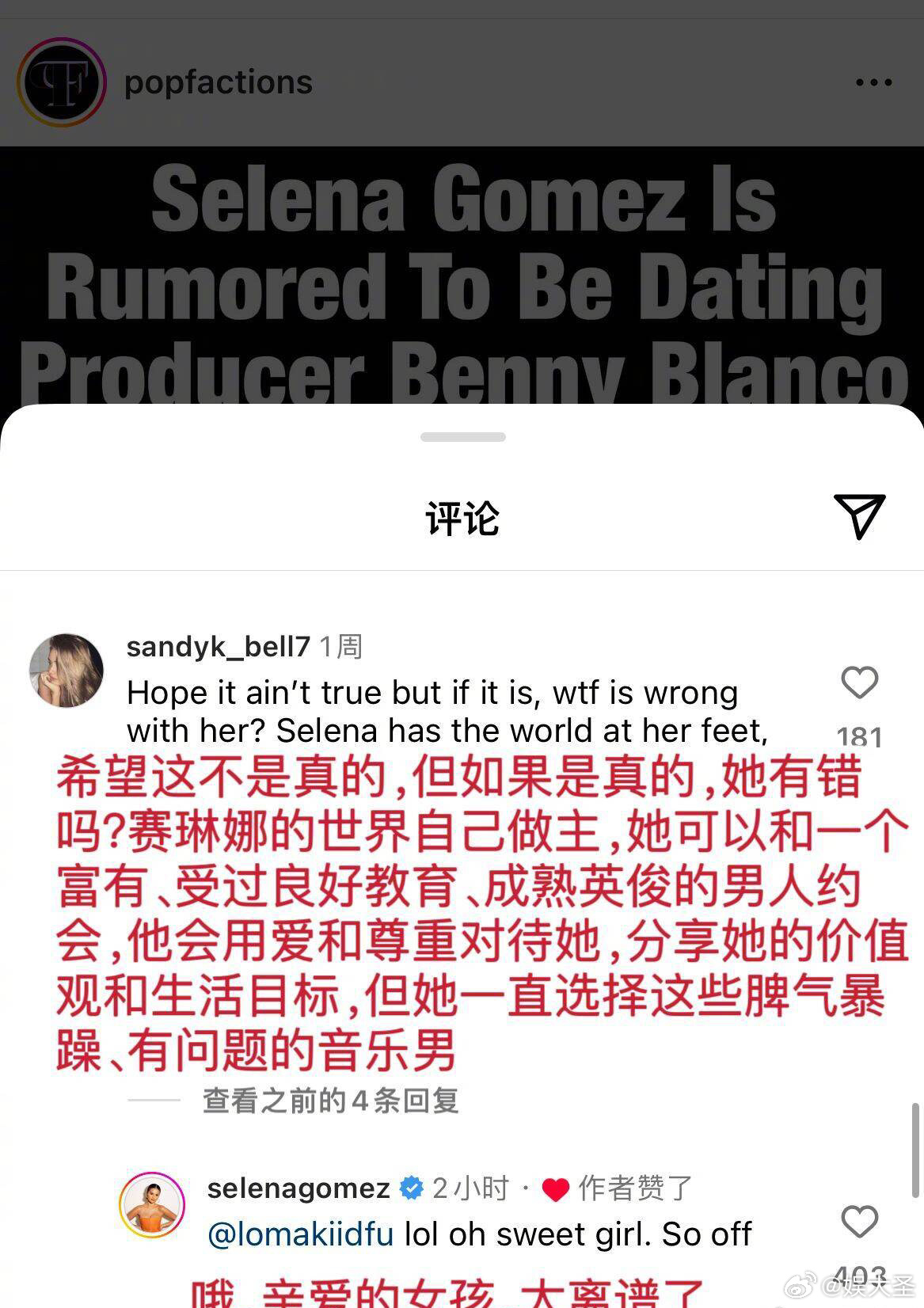Screen dimensions: 924x1308
Task: Tap the 评论 comments header title
Action: [462, 519]
